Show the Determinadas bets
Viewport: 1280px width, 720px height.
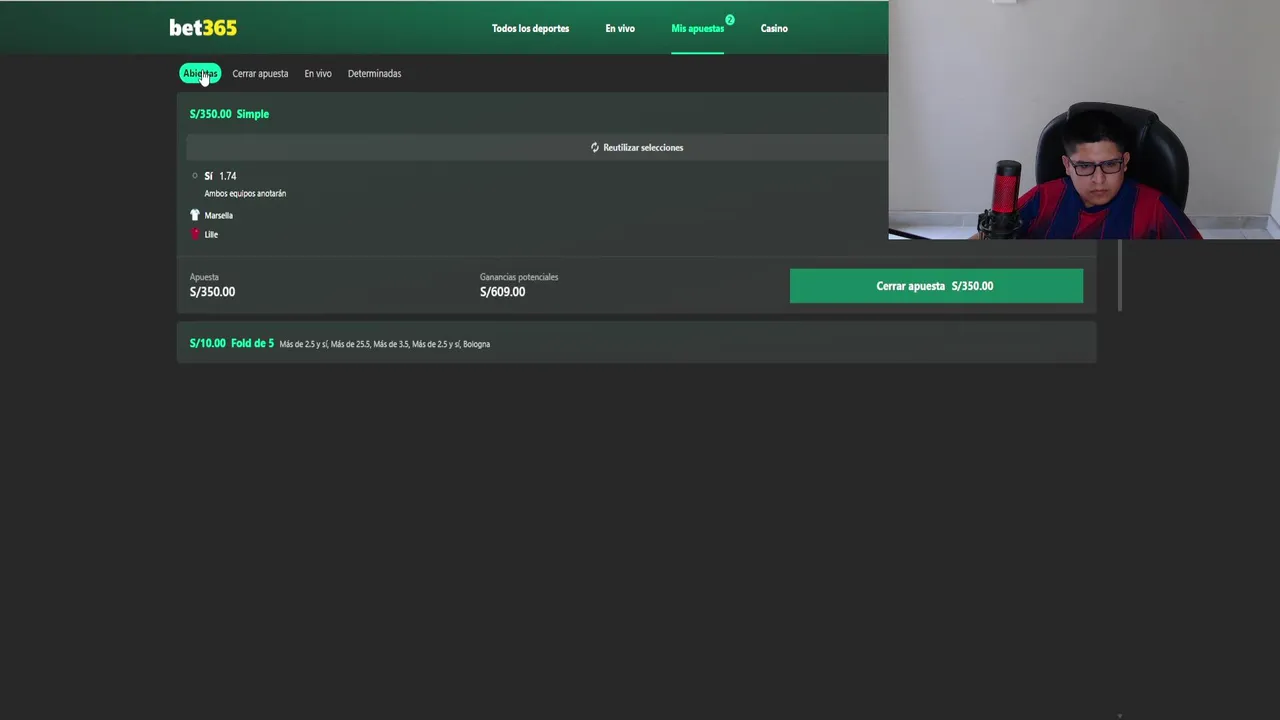click(374, 73)
